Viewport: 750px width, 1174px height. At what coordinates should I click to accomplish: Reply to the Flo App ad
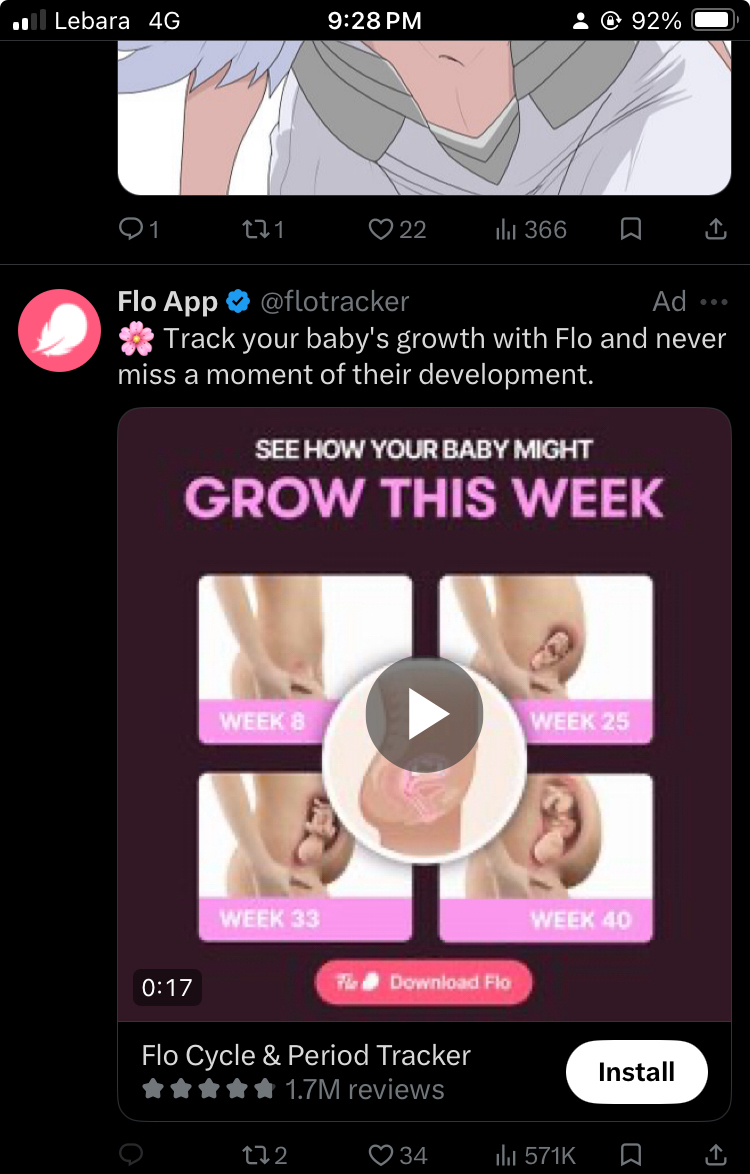click(132, 1156)
